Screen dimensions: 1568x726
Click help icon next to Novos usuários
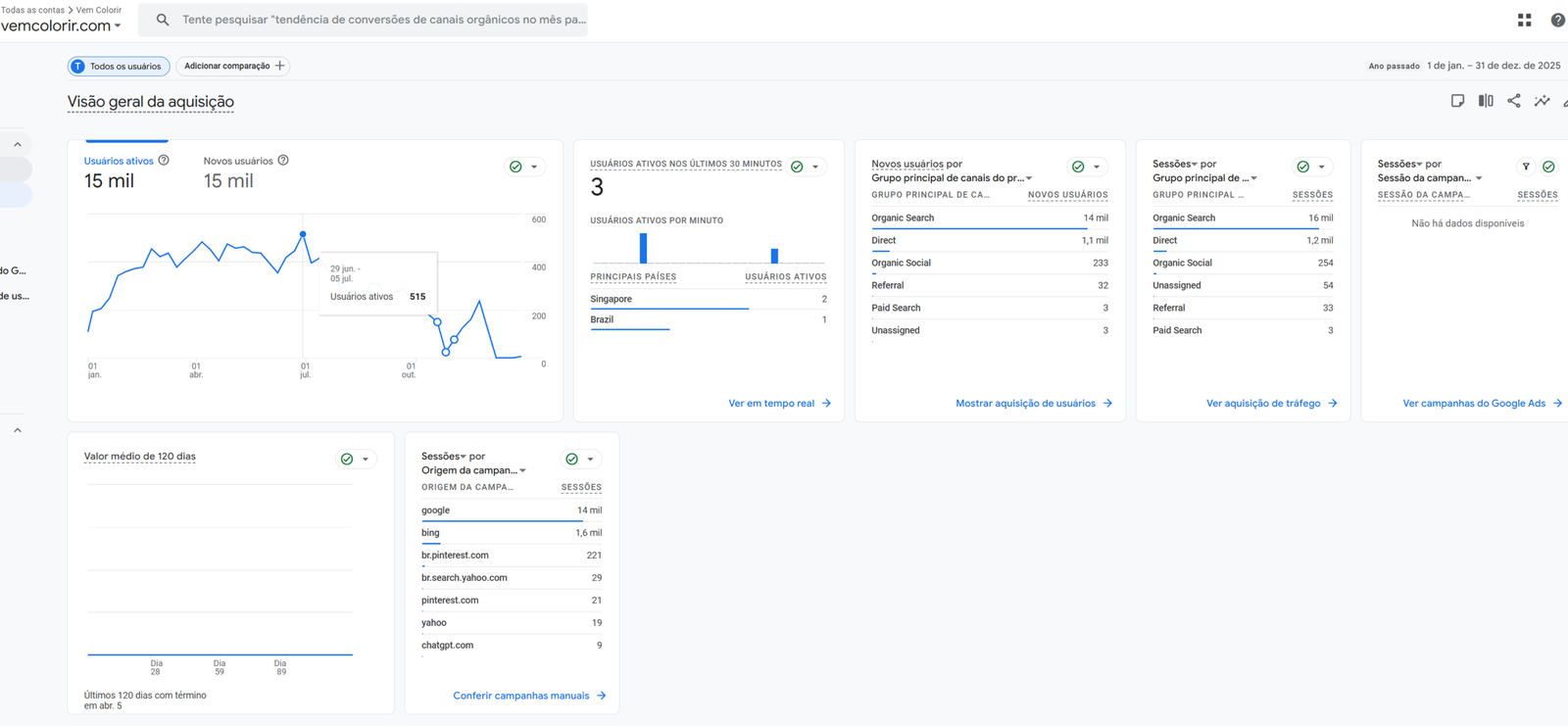[283, 161]
